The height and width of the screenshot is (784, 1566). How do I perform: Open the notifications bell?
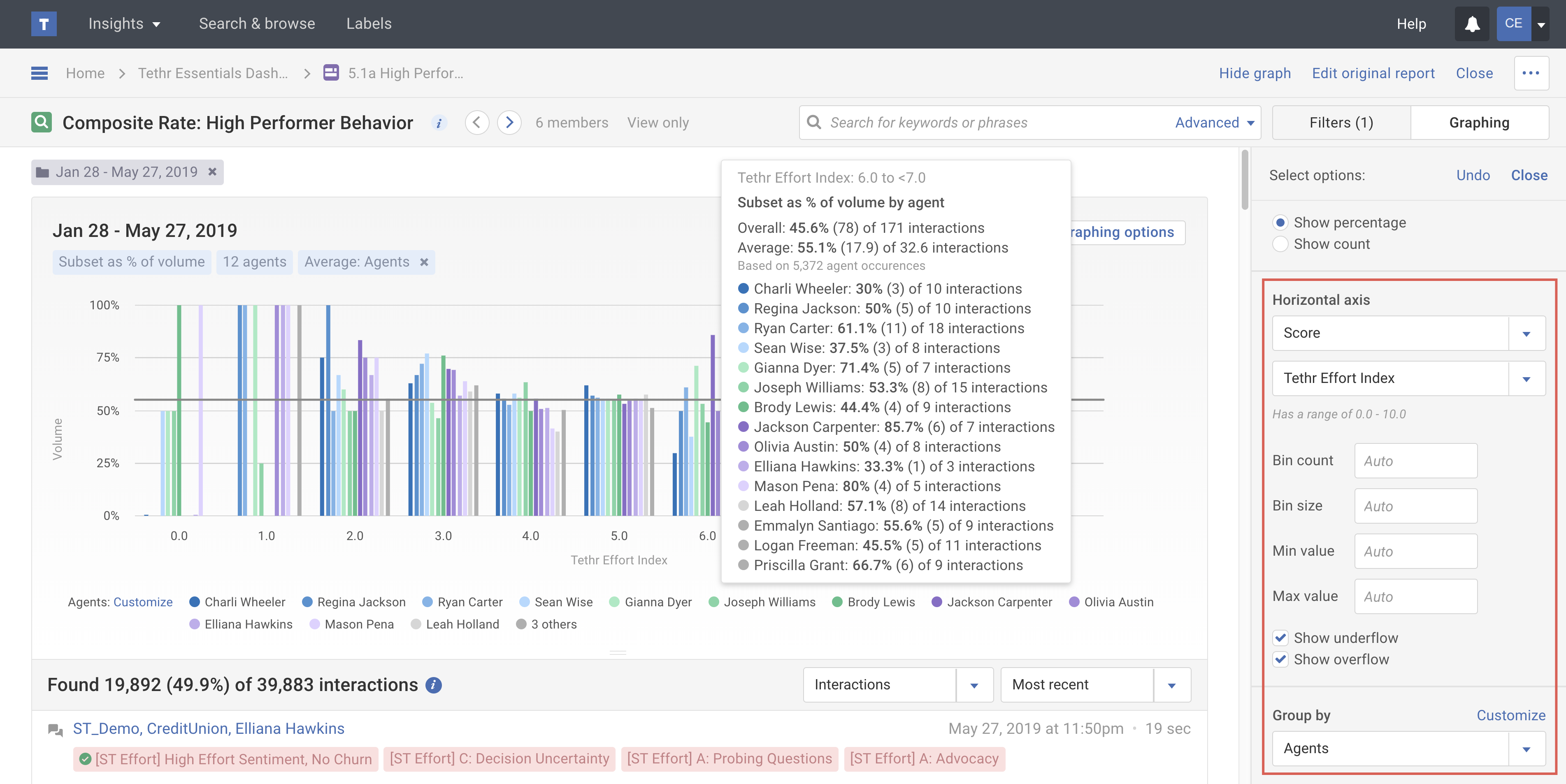[1472, 24]
